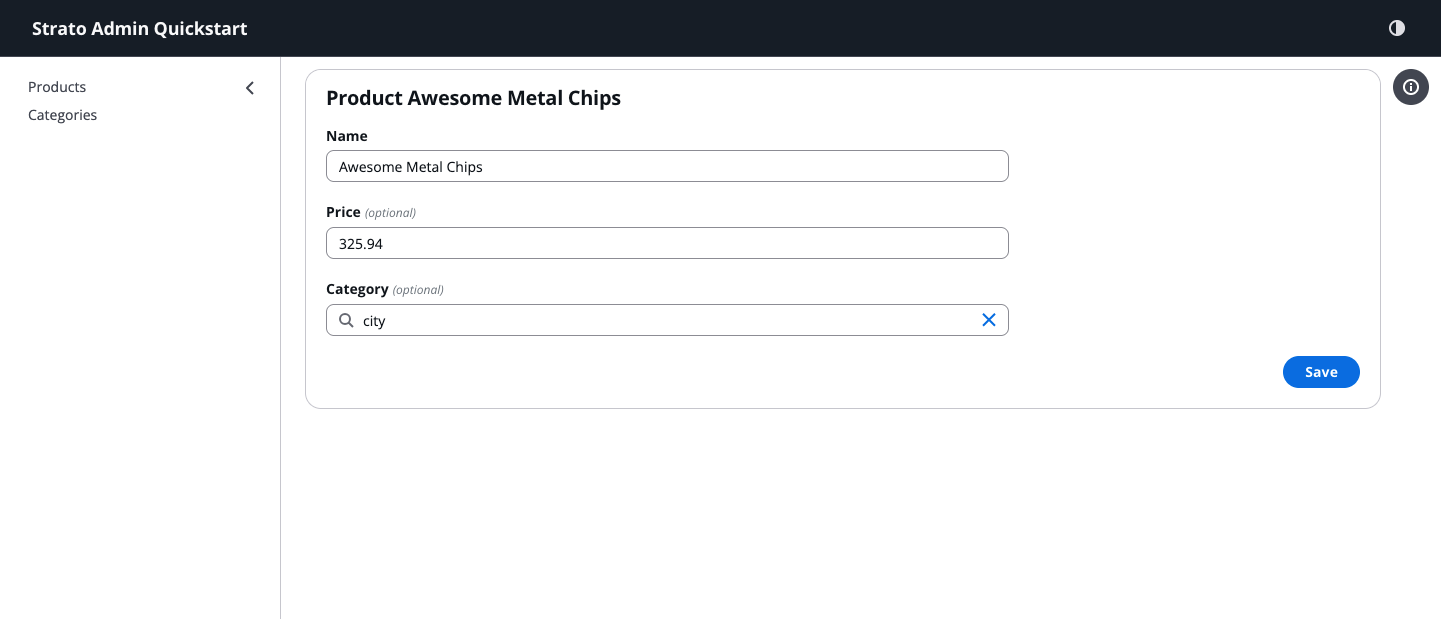Screen dimensions: 1441x619
Task: Open the Products menu item
Action: (x=57, y=87)
